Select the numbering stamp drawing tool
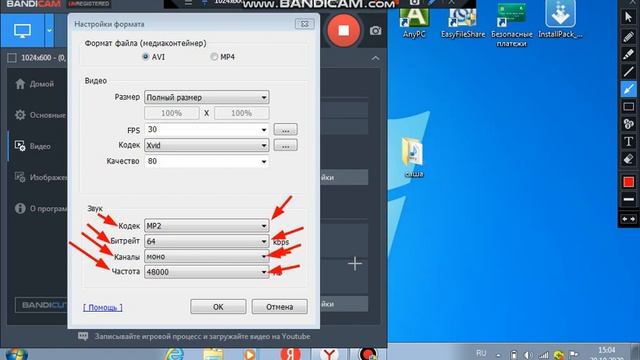 (x=628, y=124)
